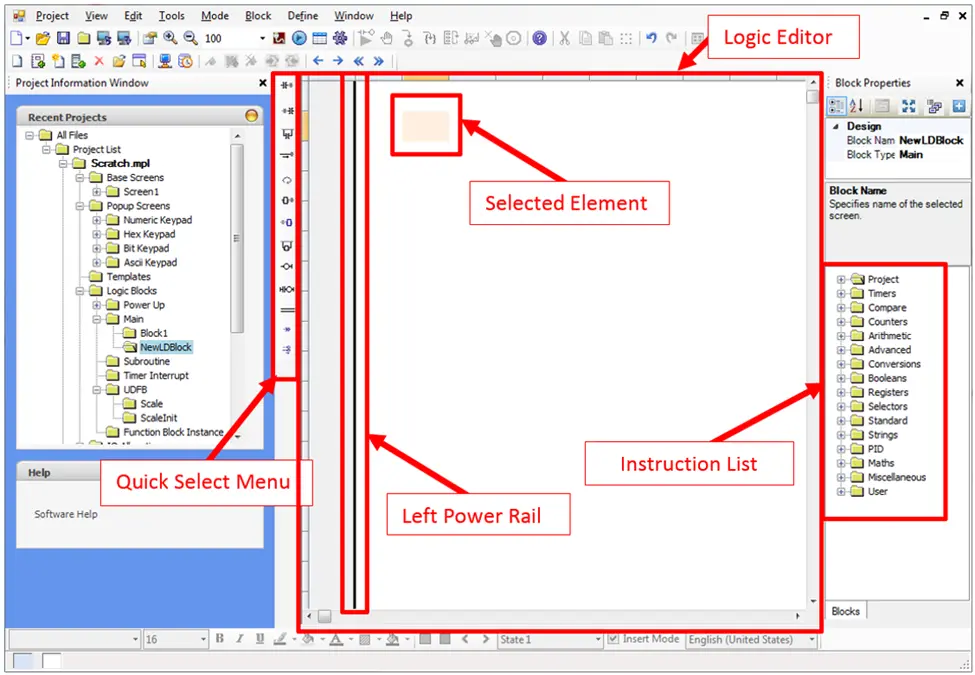975x675 pixels.
Task: Expand the Numeric Keypad tree node
Action: coord(96,220)
